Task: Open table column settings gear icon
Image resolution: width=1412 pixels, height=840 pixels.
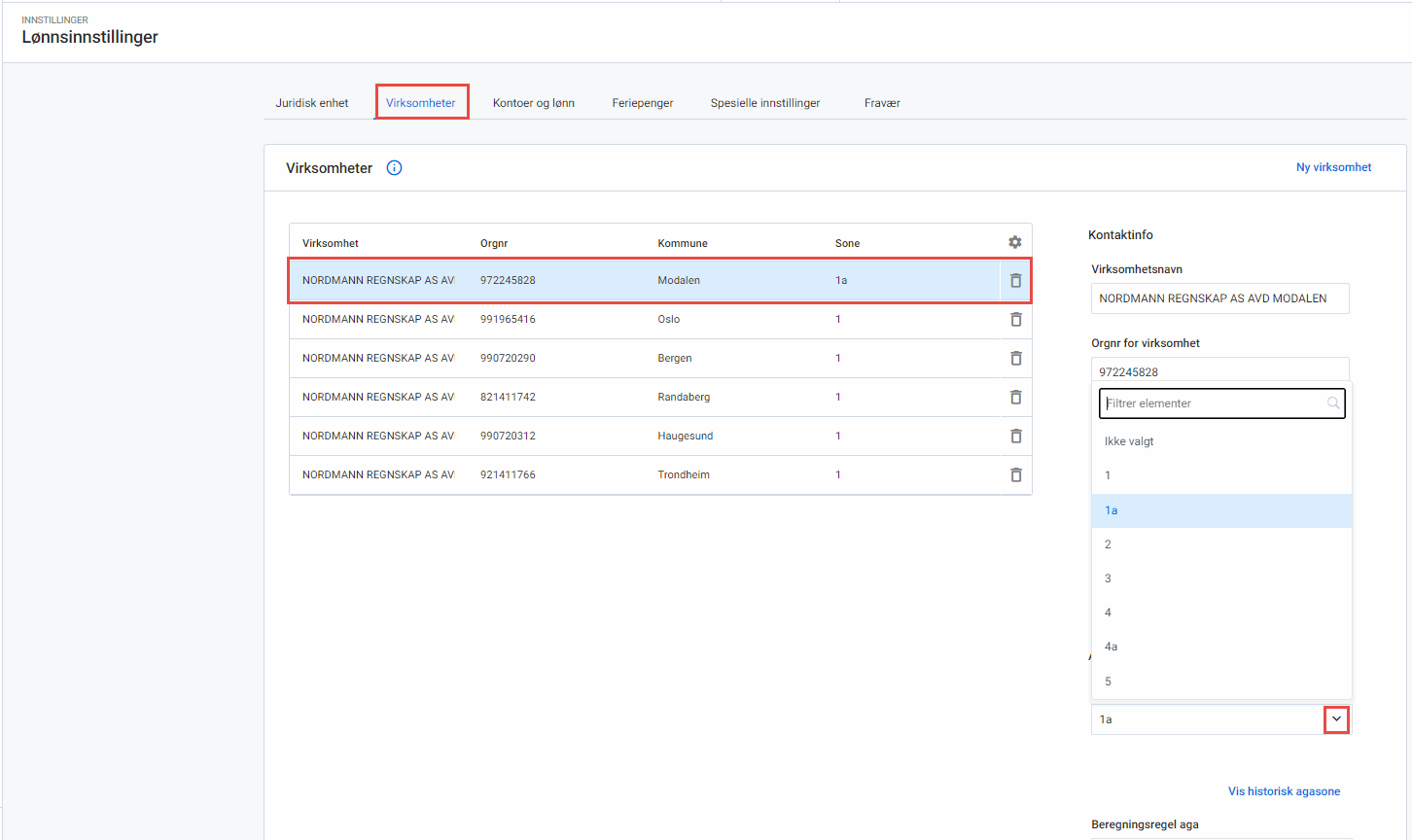Action: [1015, 242]
